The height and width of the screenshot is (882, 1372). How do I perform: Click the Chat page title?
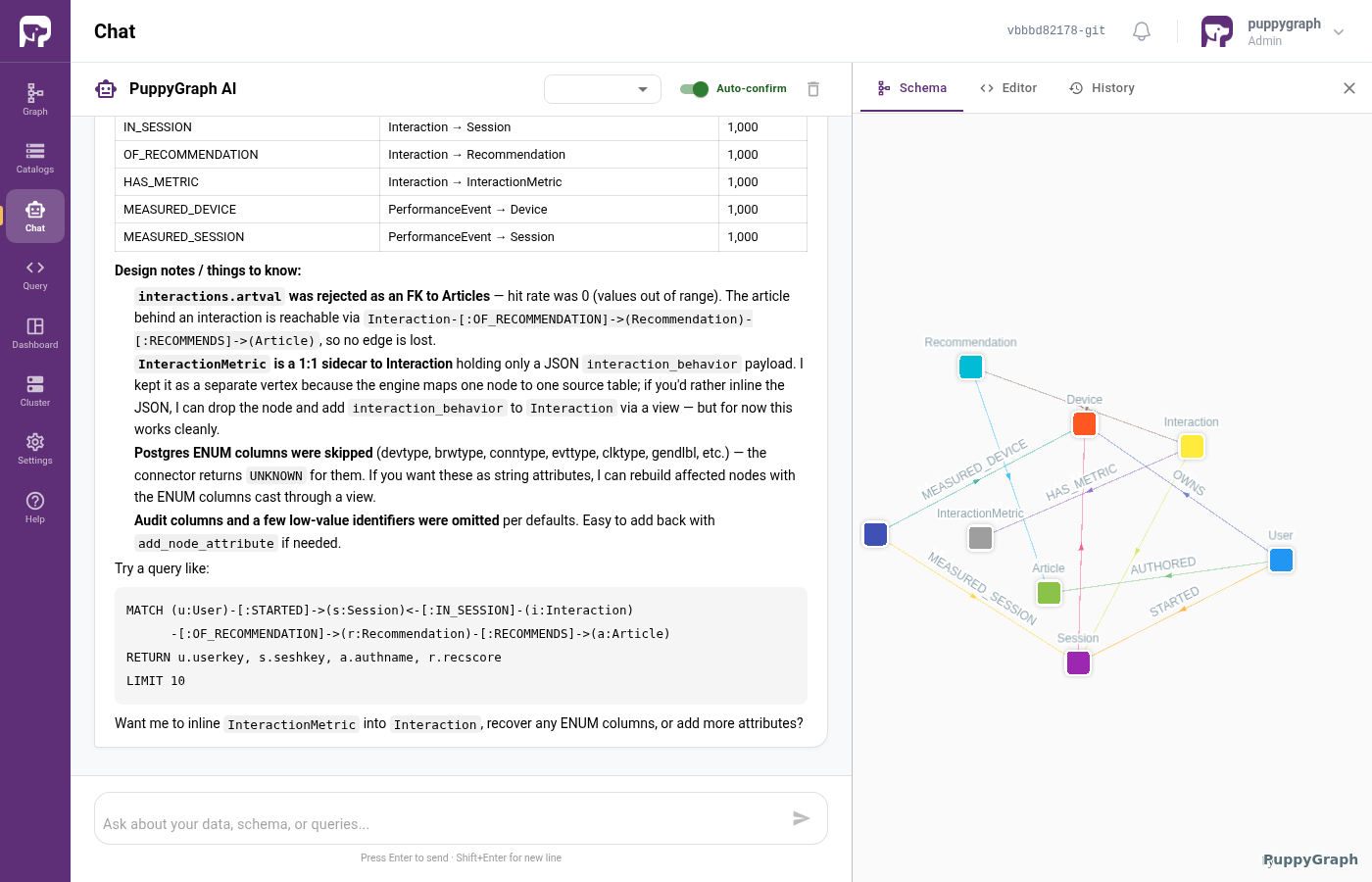tap(115, 31)
